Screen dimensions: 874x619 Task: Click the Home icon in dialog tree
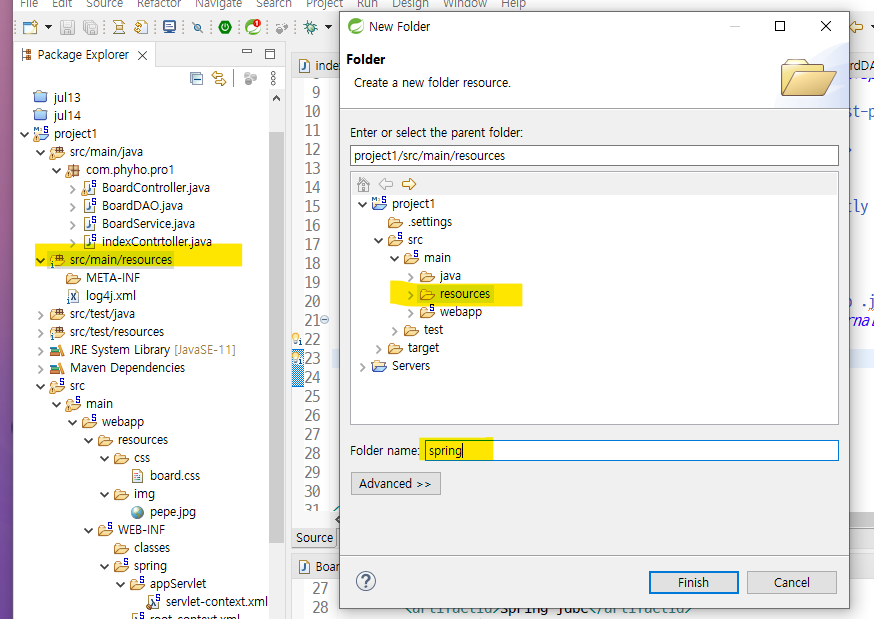(363, 184)
